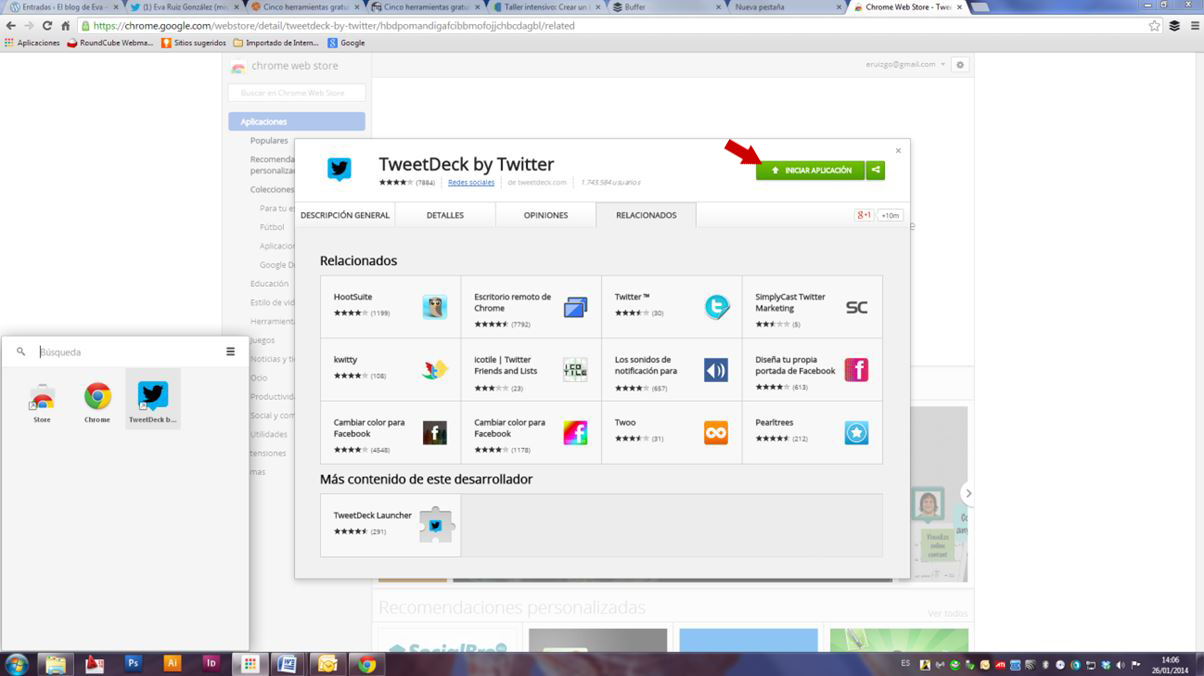The height and width of the screenshot is (676, 1204).
Task: Open Escritorio remoto de Chrome icon
Action: click(575, 307)
